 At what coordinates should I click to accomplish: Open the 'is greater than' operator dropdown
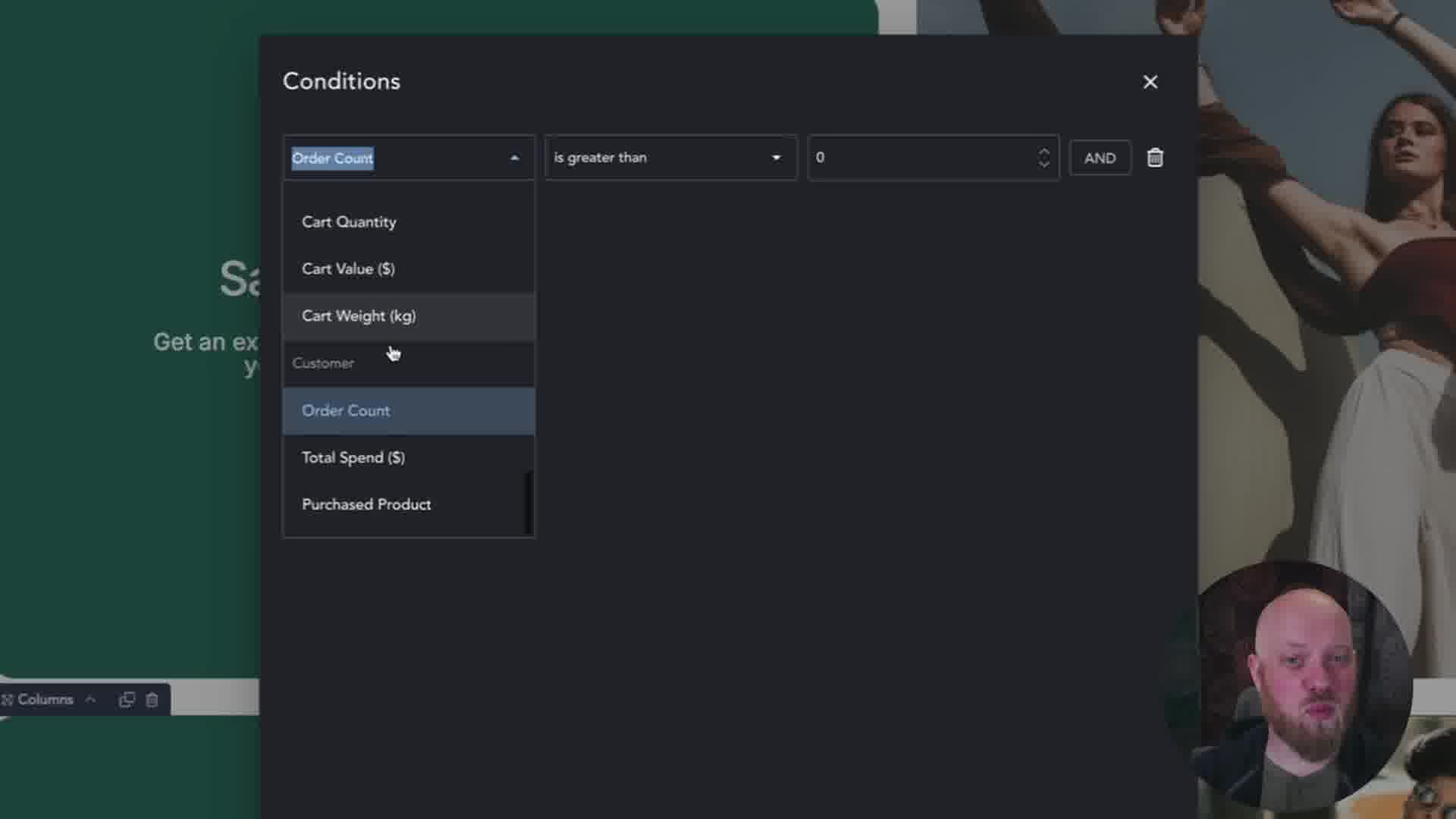[670, 158]
